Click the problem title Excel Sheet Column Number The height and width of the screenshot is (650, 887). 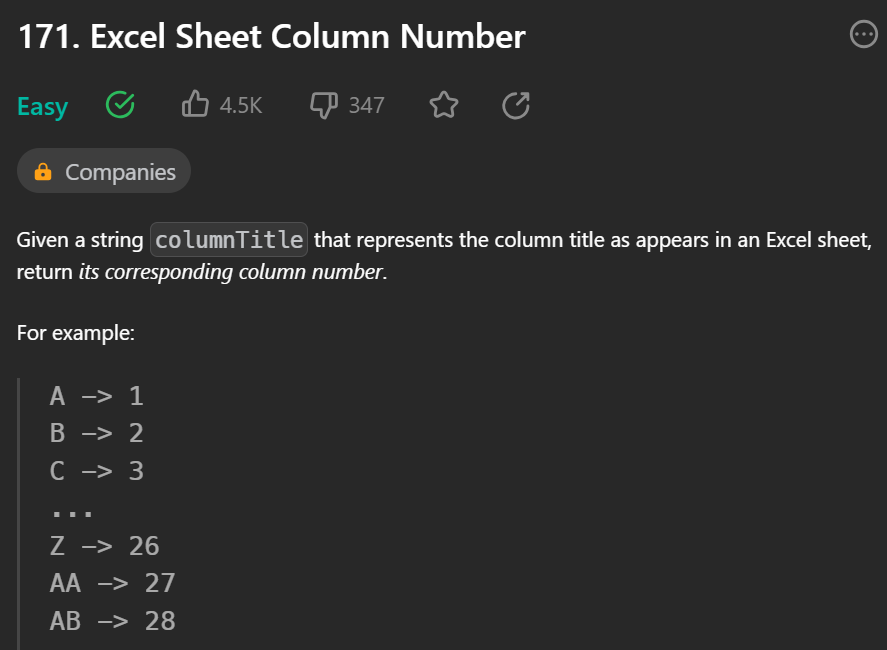click(271, 37)
